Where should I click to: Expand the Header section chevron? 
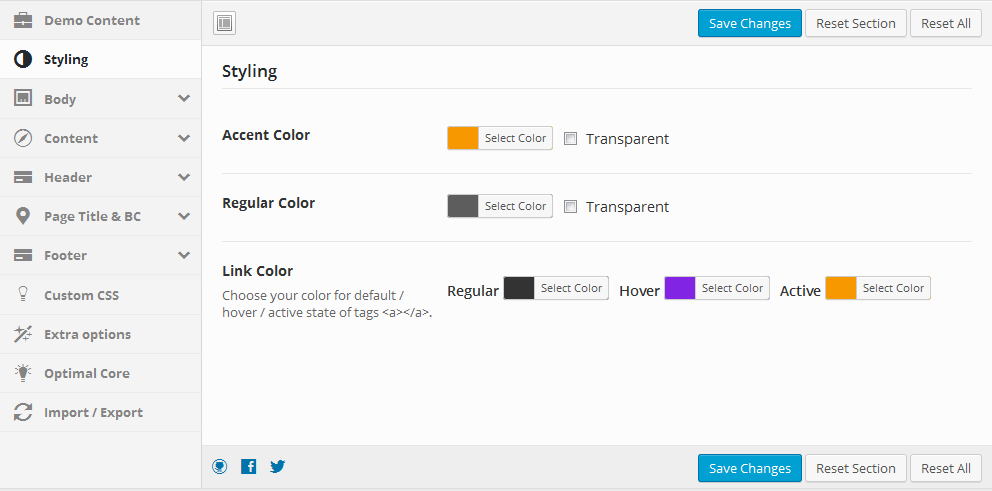tap(184, 177)
